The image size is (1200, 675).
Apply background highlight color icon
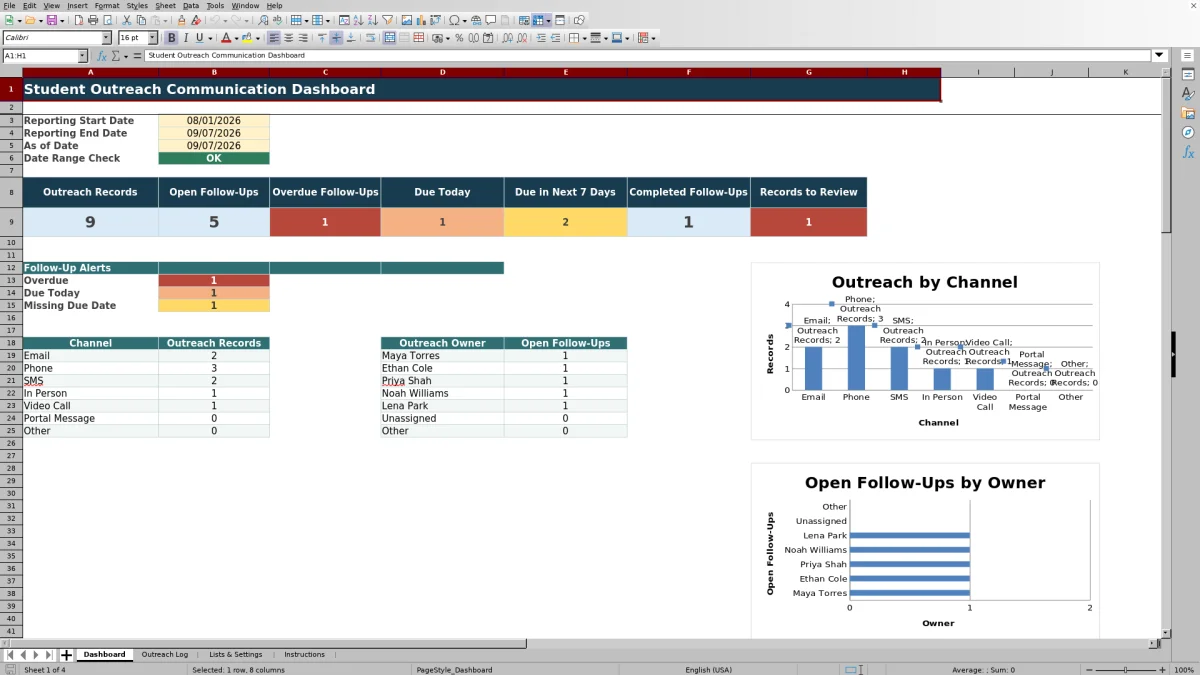[x=246, y=38]
